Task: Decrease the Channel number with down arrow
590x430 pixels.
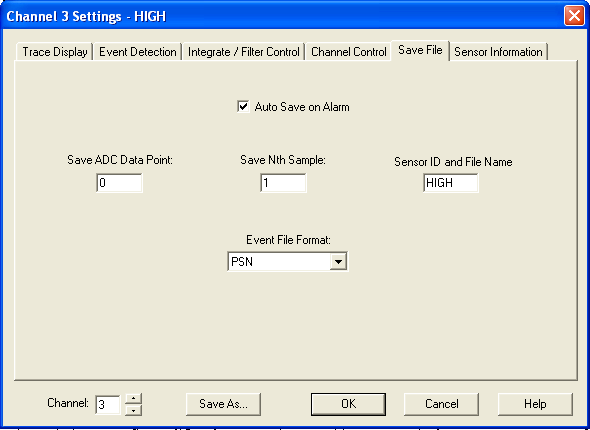Action: coord(134,410)
